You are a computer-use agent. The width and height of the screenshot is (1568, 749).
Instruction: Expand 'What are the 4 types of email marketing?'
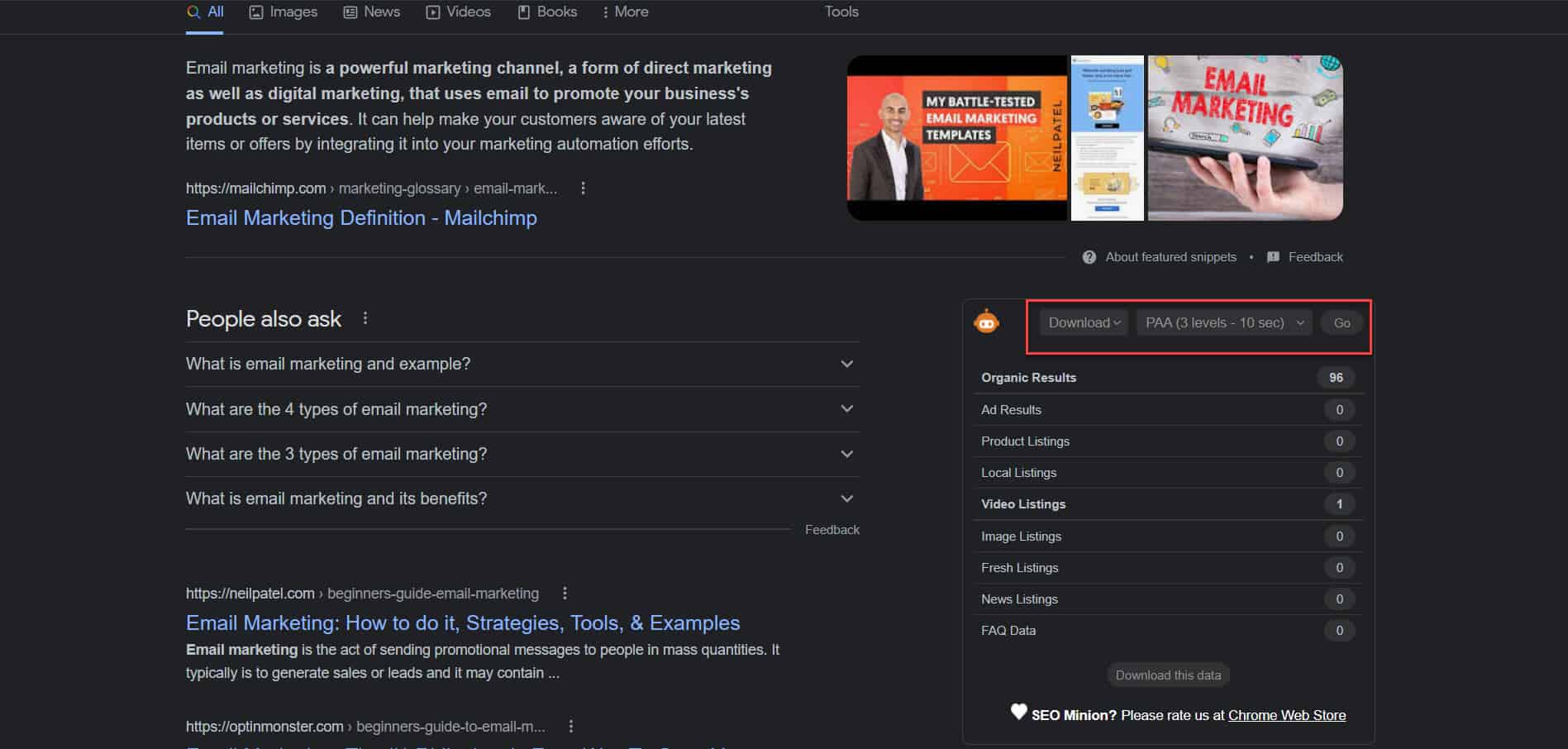click(x=846, y=408)
